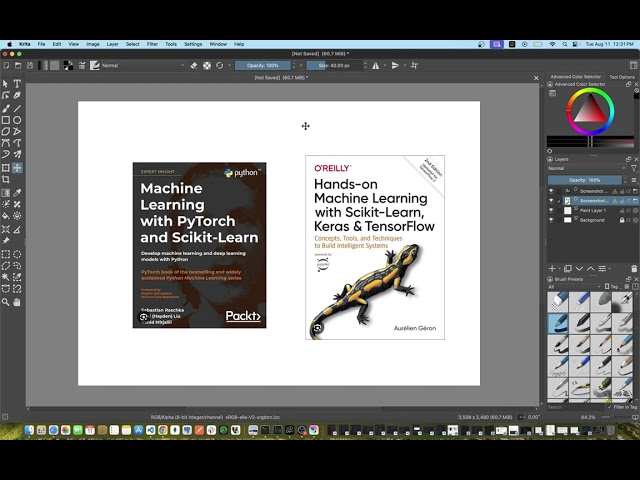Select the Color Sampler eyedropper tool
The width and height of the screenshot is (640, 480).
coord(17,193)
